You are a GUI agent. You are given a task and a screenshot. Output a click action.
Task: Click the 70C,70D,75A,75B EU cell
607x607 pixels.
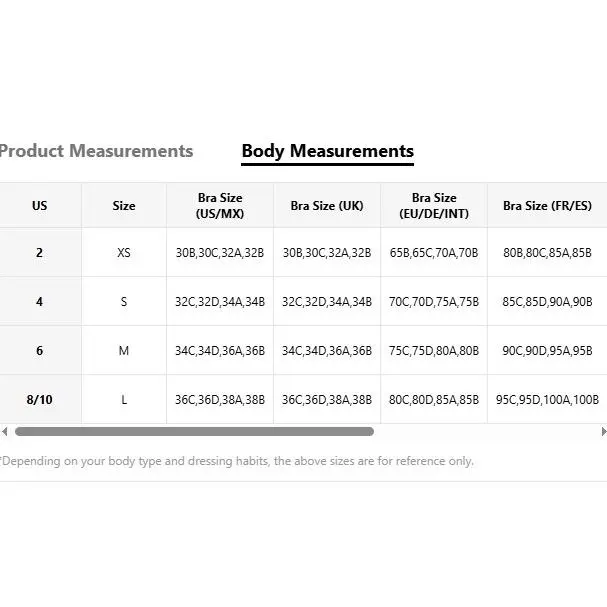pyautogui.click(x=434, y=302)
